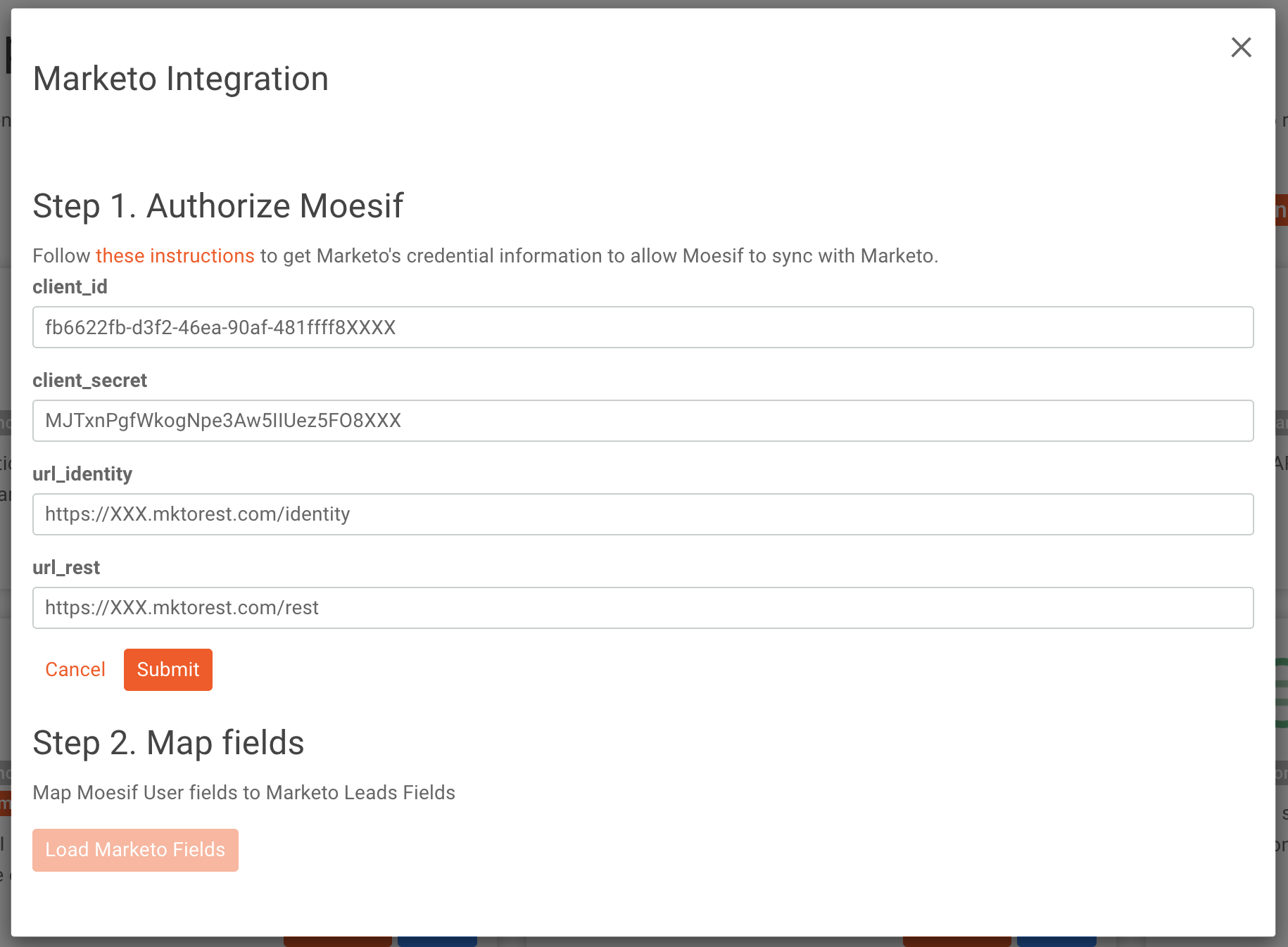Click the client_secret field label

(x=89, y=381)
